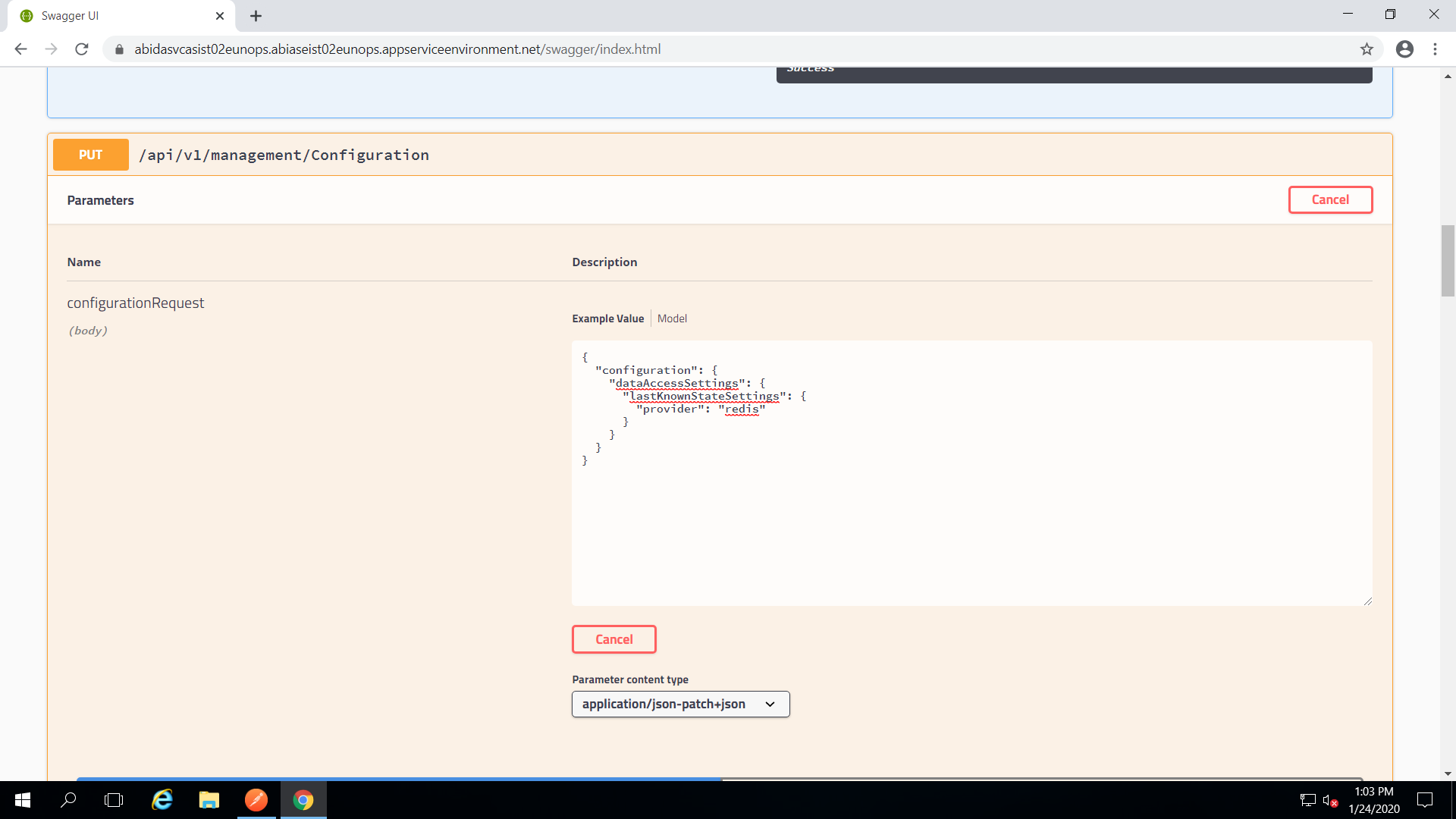Click scrollbar down arrow
Viewport: 1456px width, 819px height.
tap(1448, 773)
